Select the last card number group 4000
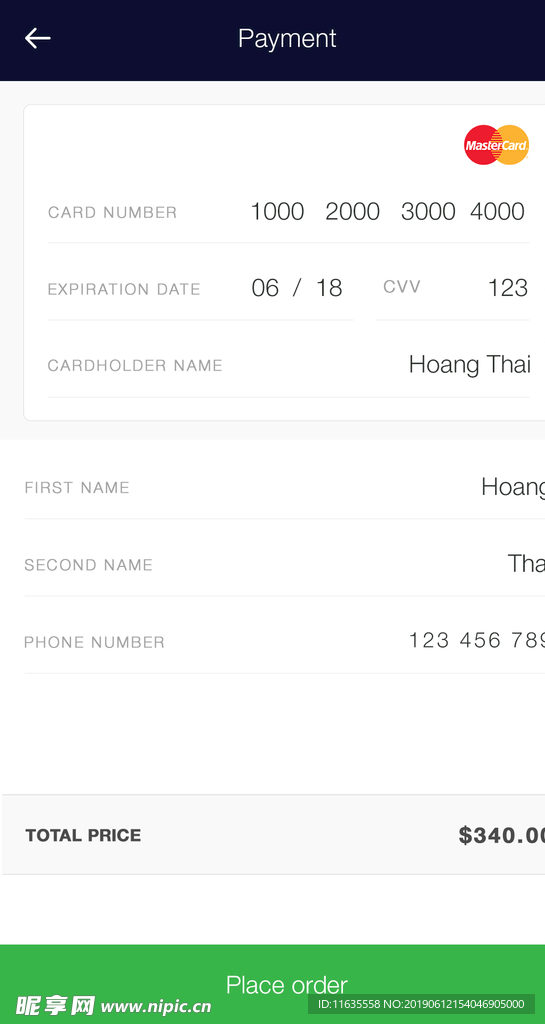Image resolution: width=545 pixels, height=1024 pixels. (497, 212)
